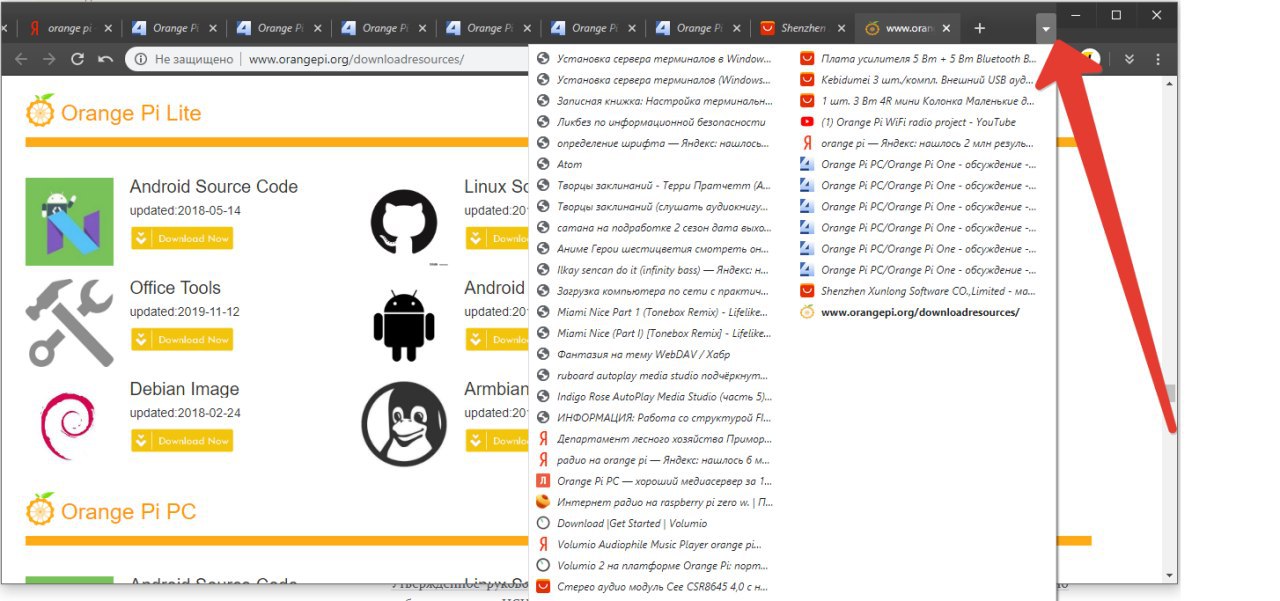
Task: Select 'Департамент лесного хозяйства Примор...' entry
Action: 653,439
